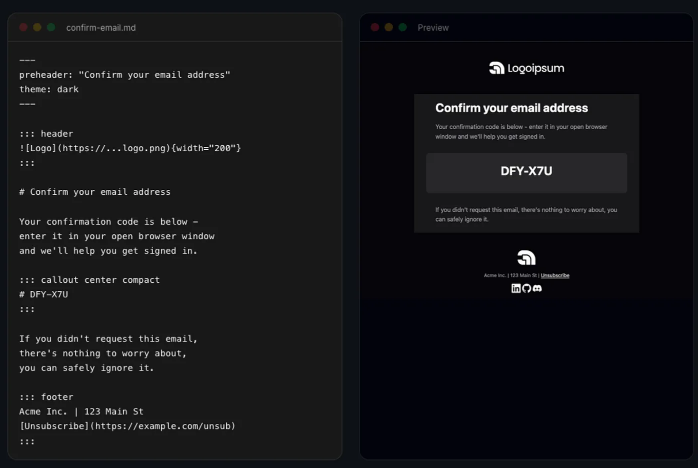This screenshot has width=698, height=468.
Task: Click the 'theme: dark' line in editor
Action: coord(49,89)
